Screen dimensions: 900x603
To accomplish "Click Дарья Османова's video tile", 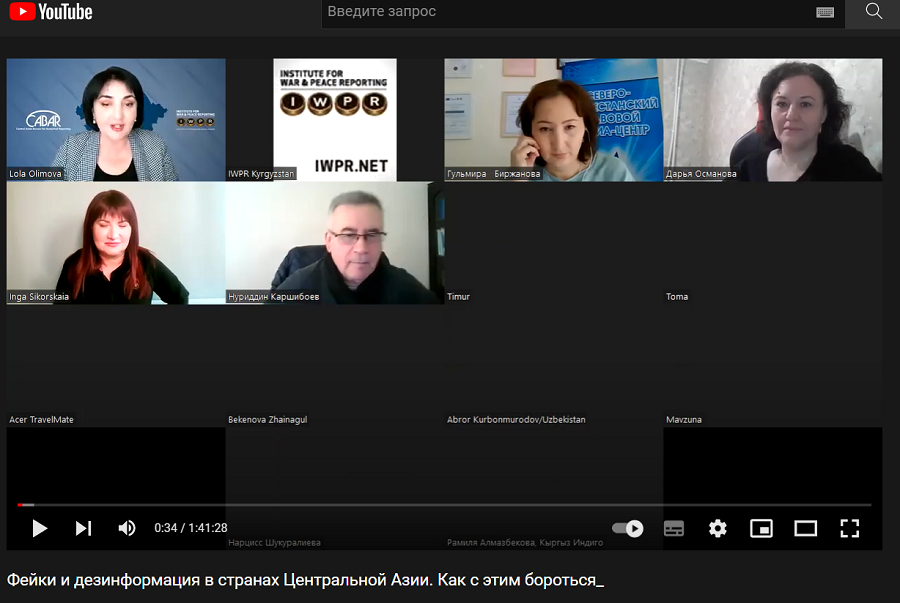I will pos(773,119).
